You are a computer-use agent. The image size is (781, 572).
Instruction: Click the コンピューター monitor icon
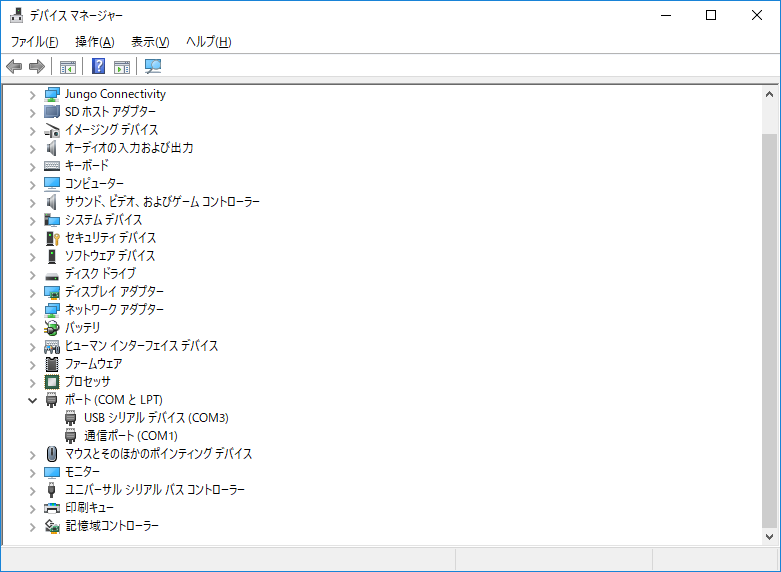click(x=52, y=184)
